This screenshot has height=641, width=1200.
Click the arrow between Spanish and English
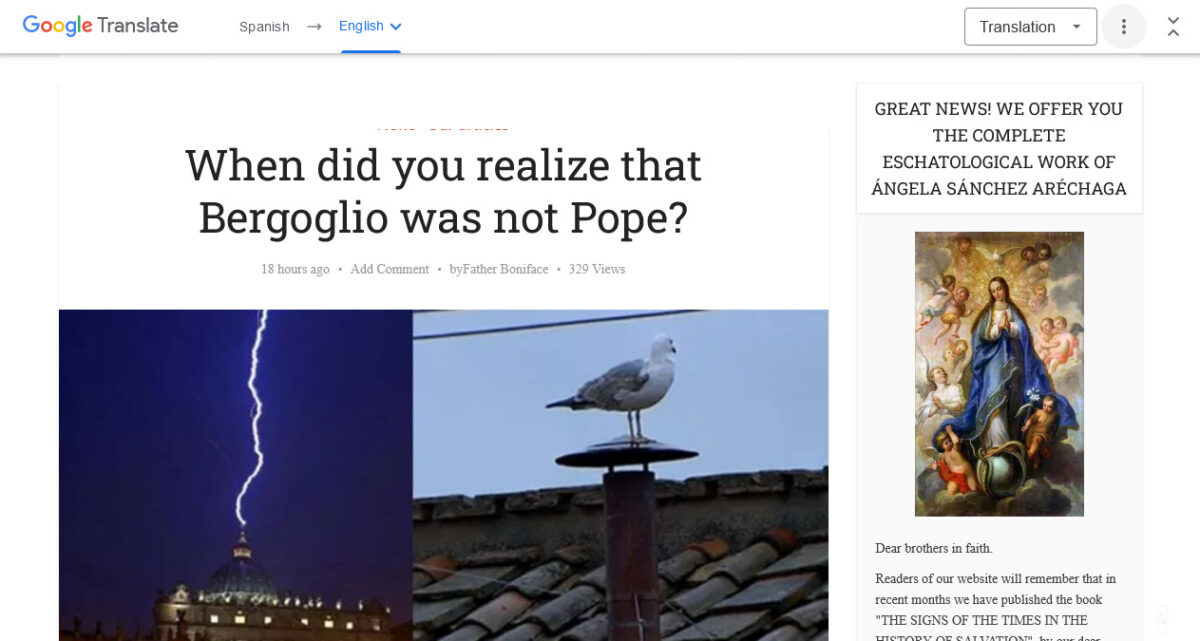pos(314,27)
